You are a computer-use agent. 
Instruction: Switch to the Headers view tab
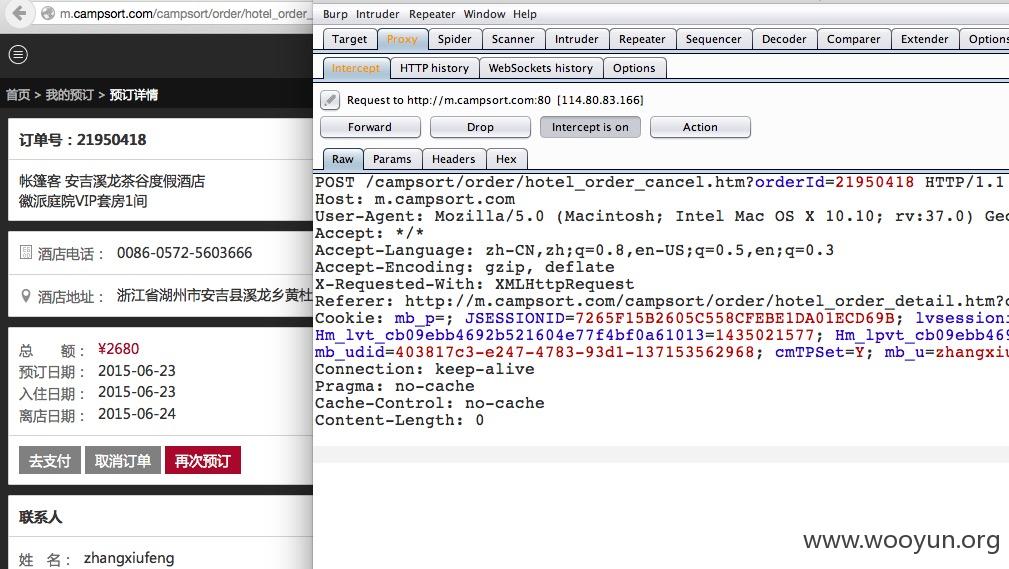[x=454, y=159]
